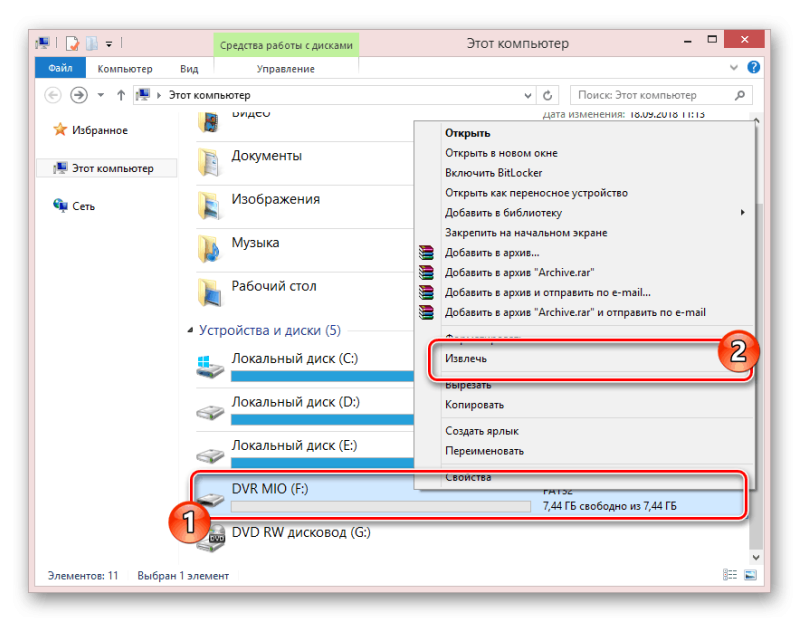Switch to details view icon in status bar

730,575
